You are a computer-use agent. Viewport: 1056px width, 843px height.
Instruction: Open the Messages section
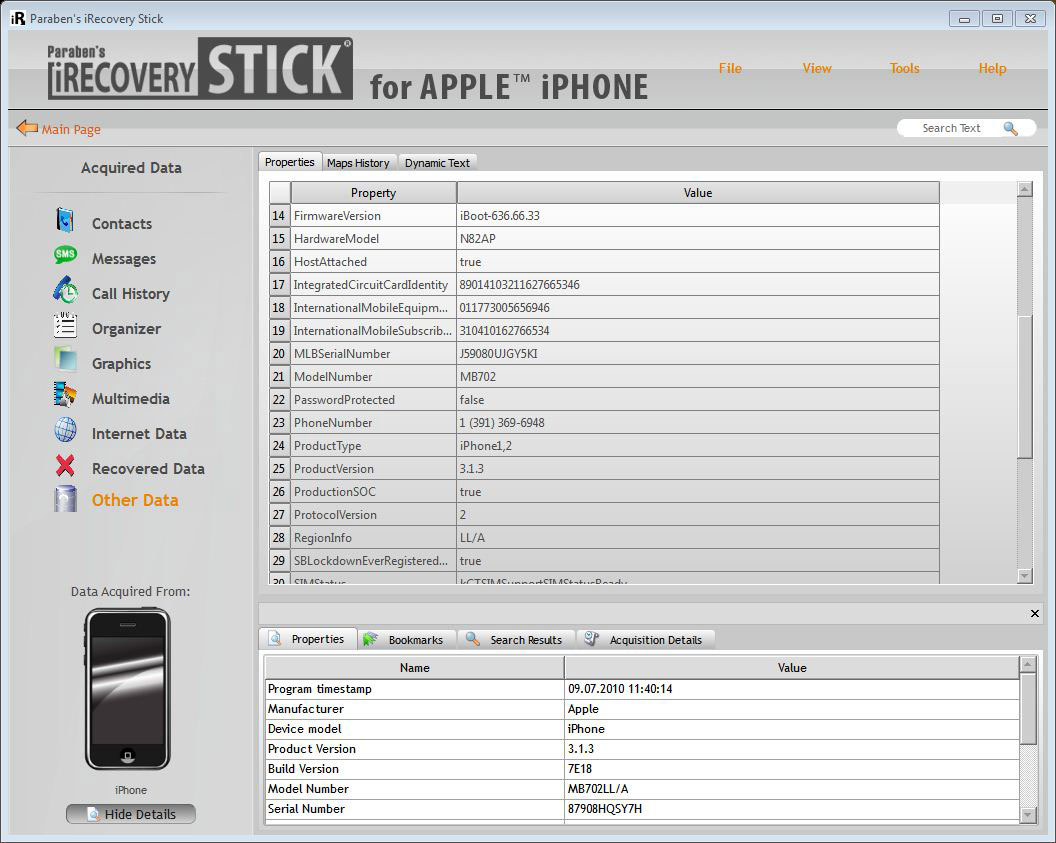124,259
